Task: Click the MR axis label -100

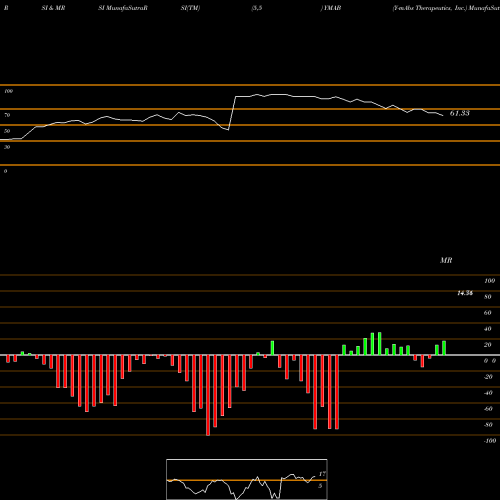Action: tap(490, 441)
